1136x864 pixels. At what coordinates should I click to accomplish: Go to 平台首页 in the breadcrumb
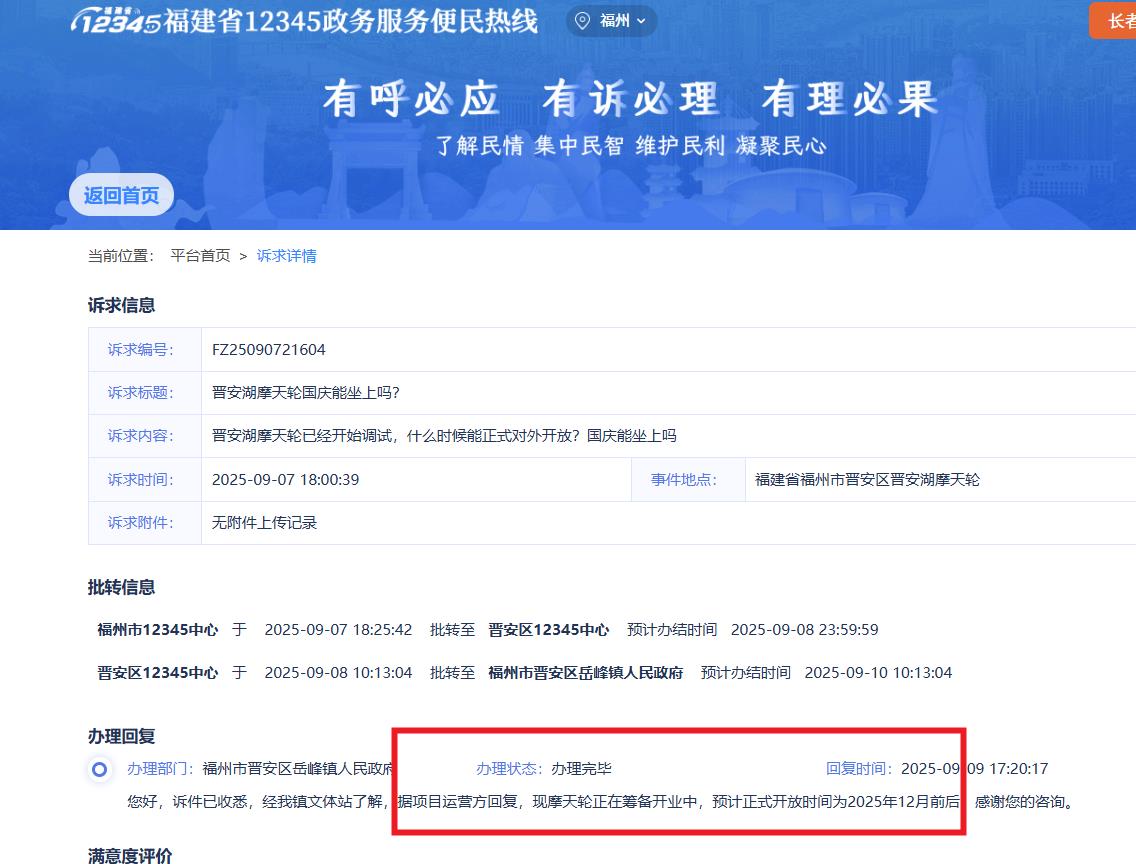click(200, 256)
